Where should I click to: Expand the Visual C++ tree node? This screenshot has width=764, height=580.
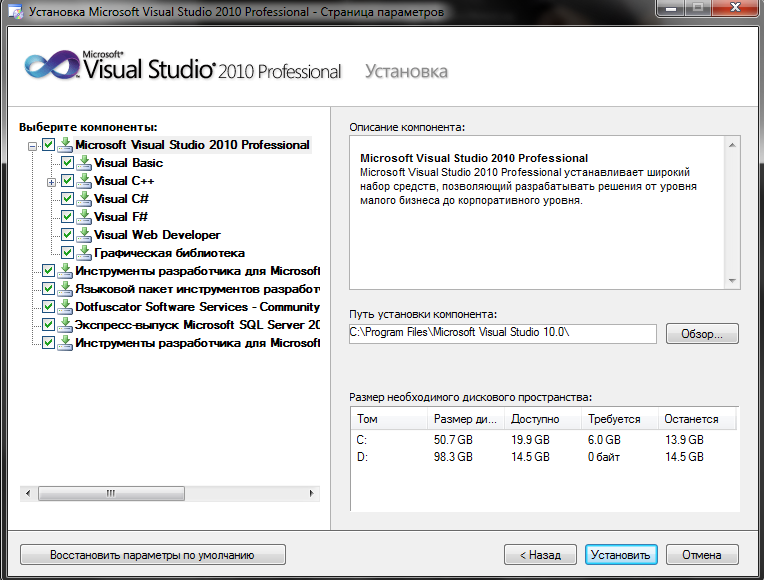pyautogui.click(x=51, y=182)
